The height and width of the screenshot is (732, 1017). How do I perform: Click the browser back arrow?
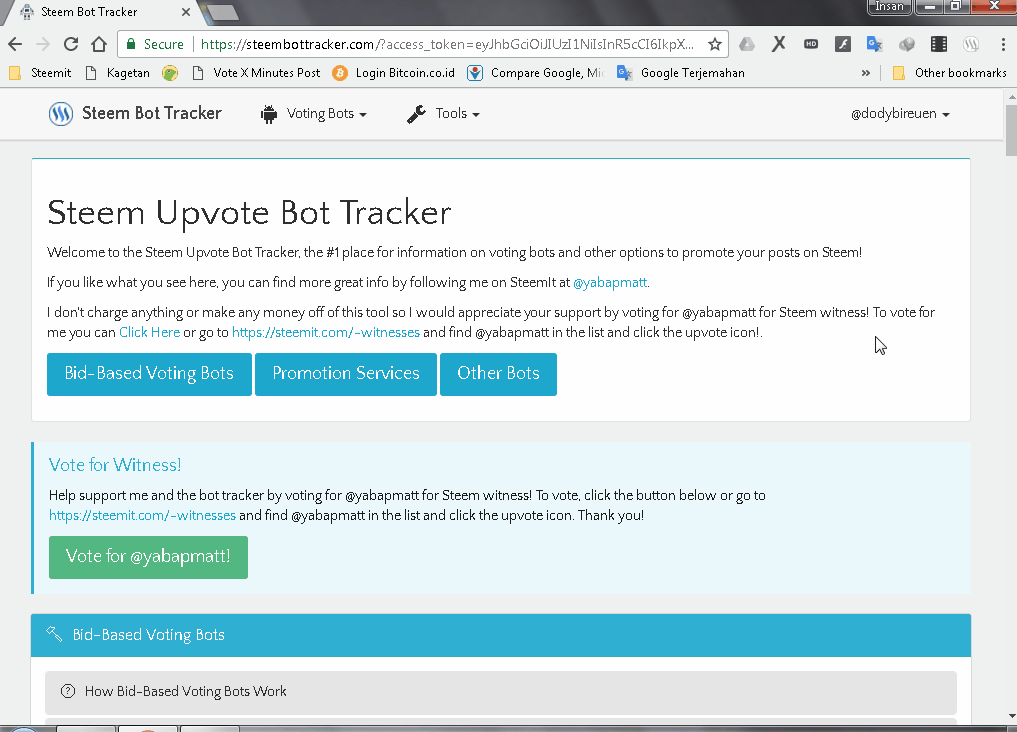(15, 44)
